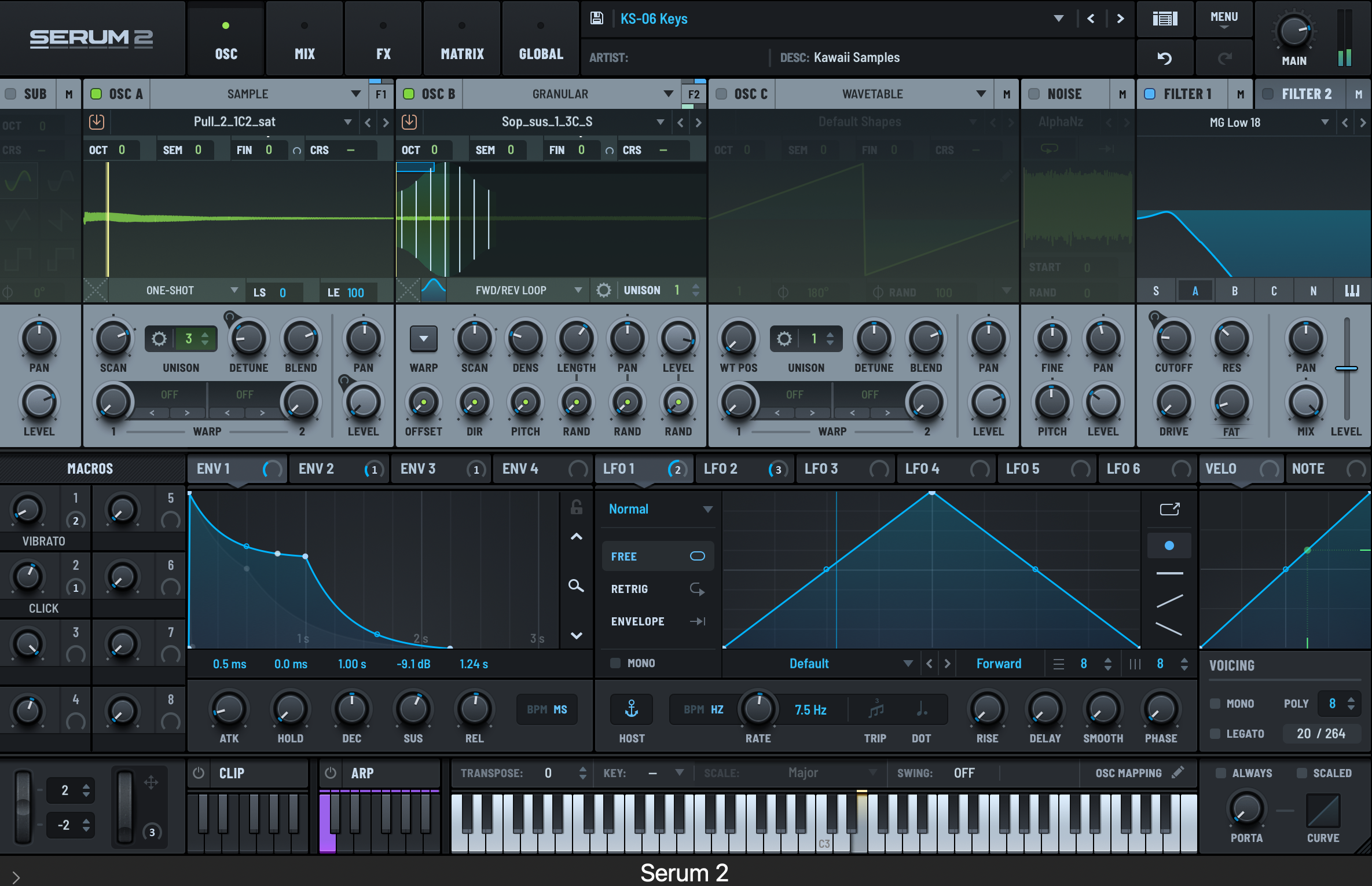The height and width of the screenshot is (886, 1372).
Task: Toggle FILTER 1 power
Action: pos(1150,94)
